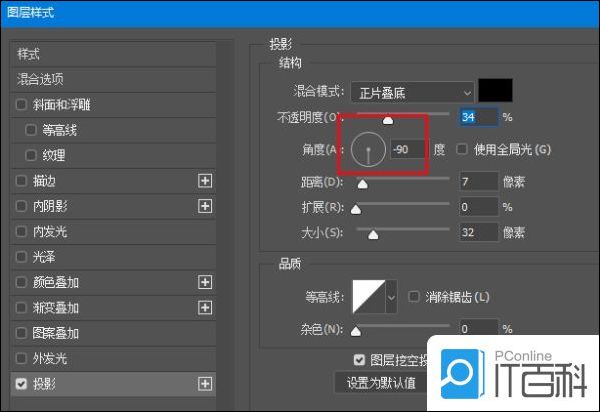The height and width of the screenshot is (412, 600).
Task: Click the 大小 slider handle
Action: coord(373,235)
